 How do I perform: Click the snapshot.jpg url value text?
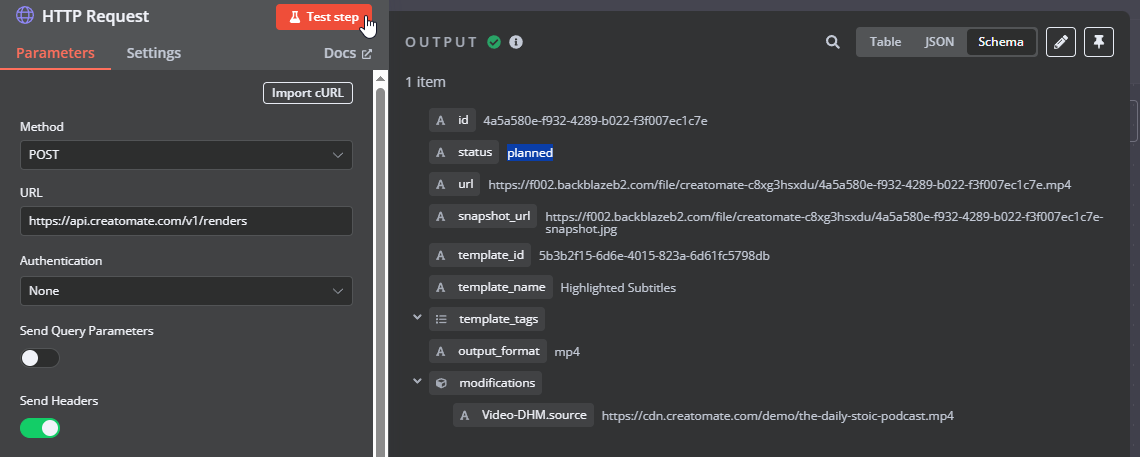tap(824, 222)
